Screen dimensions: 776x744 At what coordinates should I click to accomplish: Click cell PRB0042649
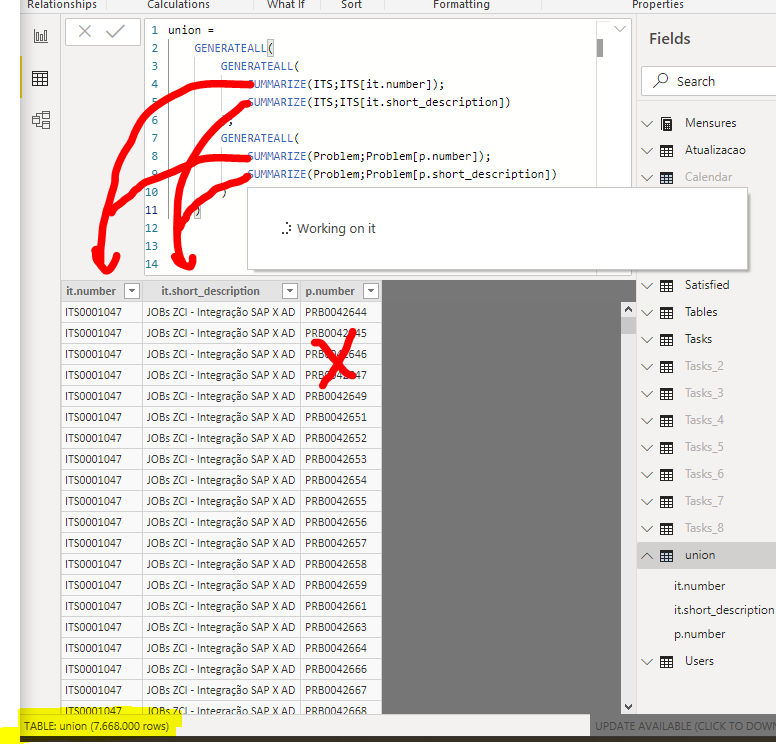coord(340,396)
